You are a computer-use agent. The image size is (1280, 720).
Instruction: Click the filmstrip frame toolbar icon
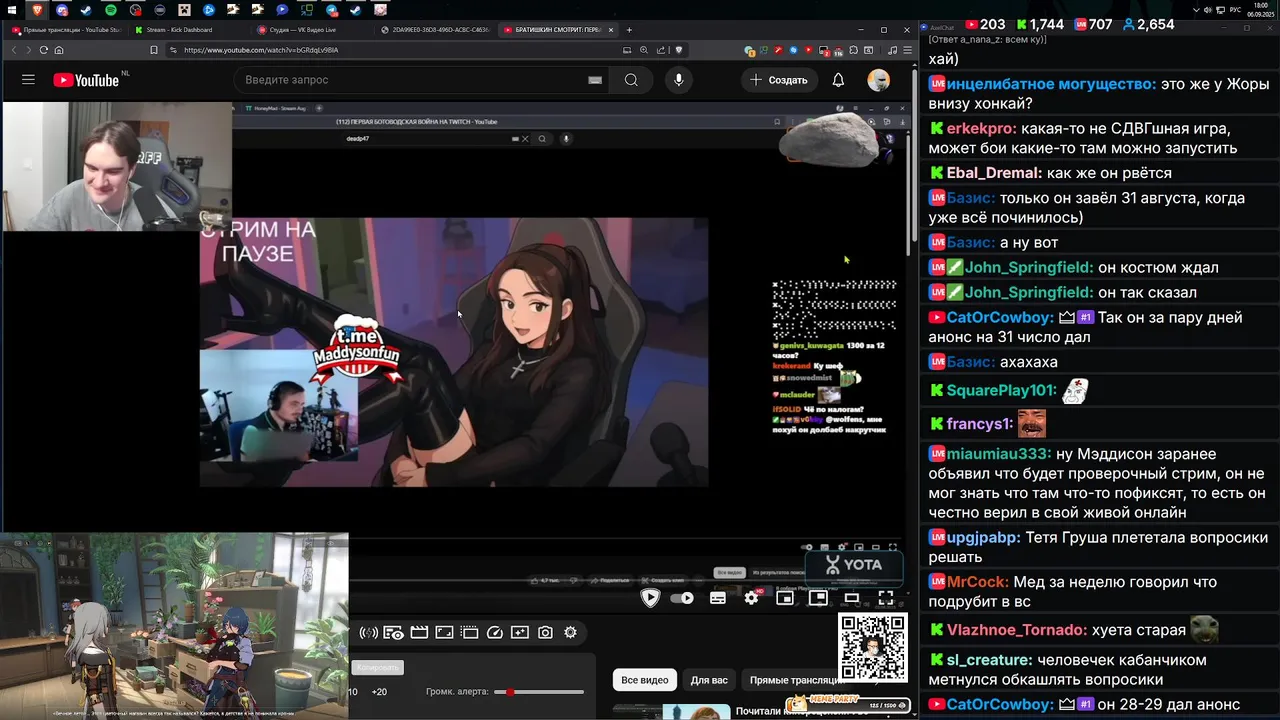point(469,632)
